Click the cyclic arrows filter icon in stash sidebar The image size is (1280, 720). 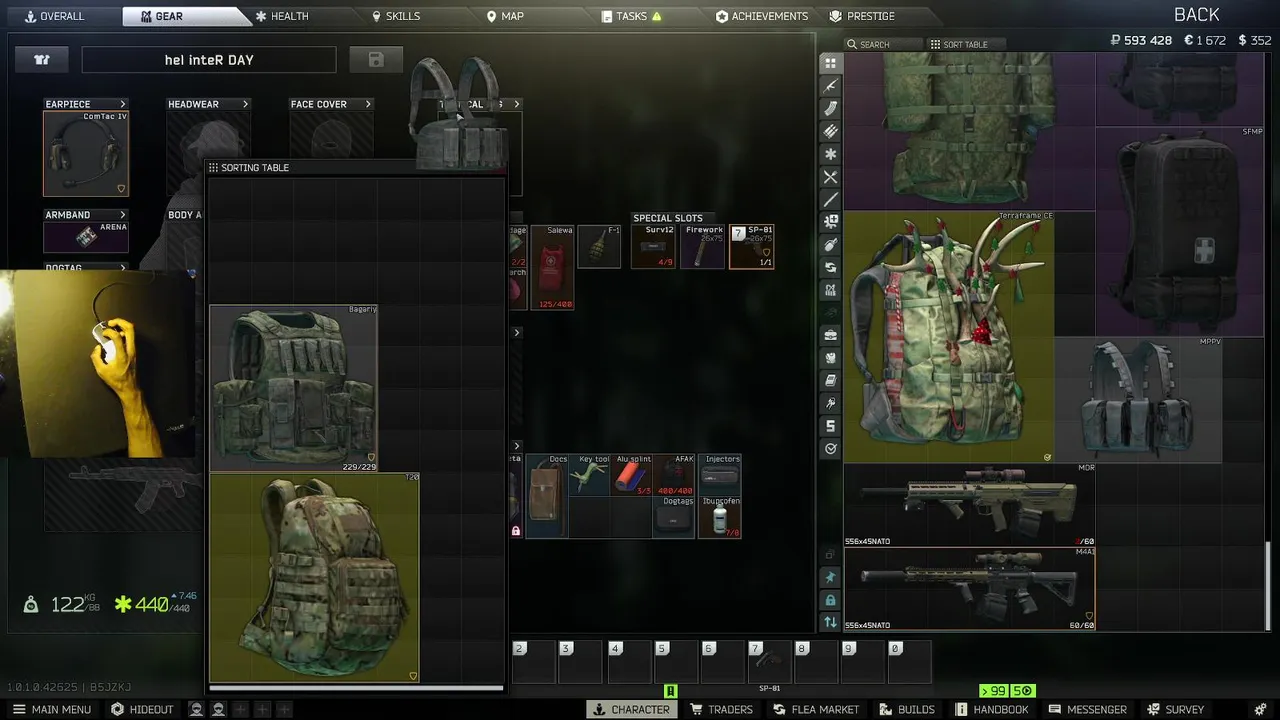[830, 268]
